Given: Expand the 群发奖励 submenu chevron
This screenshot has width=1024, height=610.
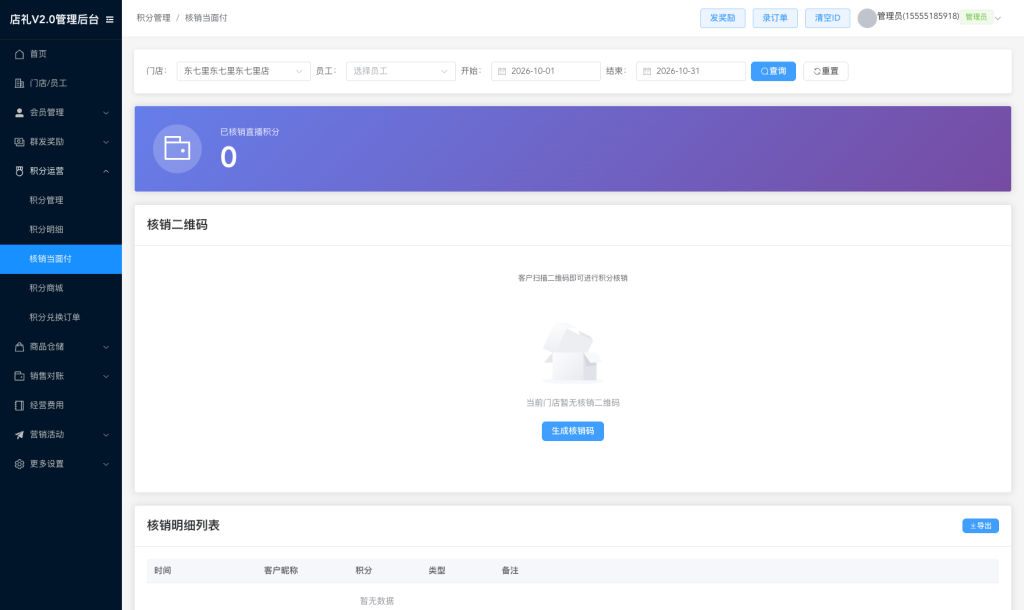Looking at the screenshot, I should click(x=106, y=142).
